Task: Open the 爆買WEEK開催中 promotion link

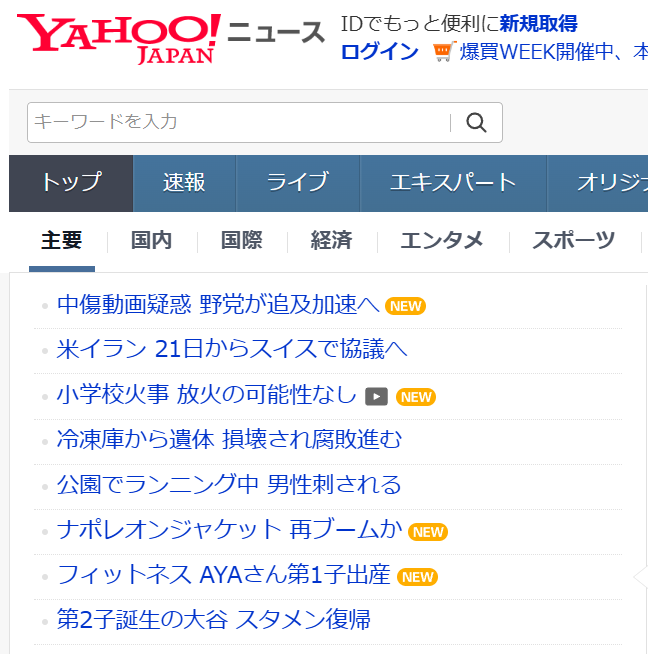Action: 553,52
